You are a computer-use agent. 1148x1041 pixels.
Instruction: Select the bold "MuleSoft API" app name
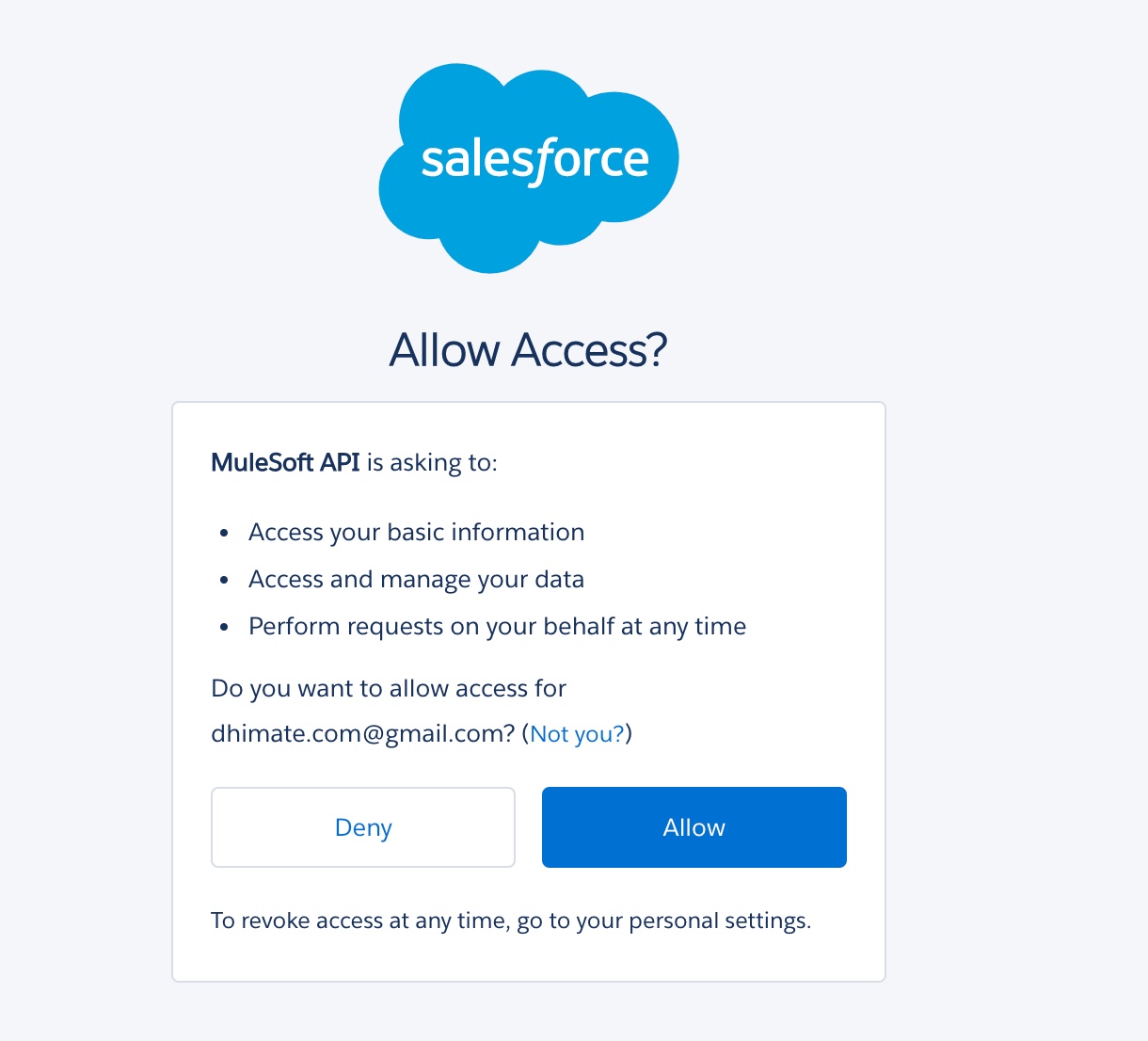[x=285, y=462]
